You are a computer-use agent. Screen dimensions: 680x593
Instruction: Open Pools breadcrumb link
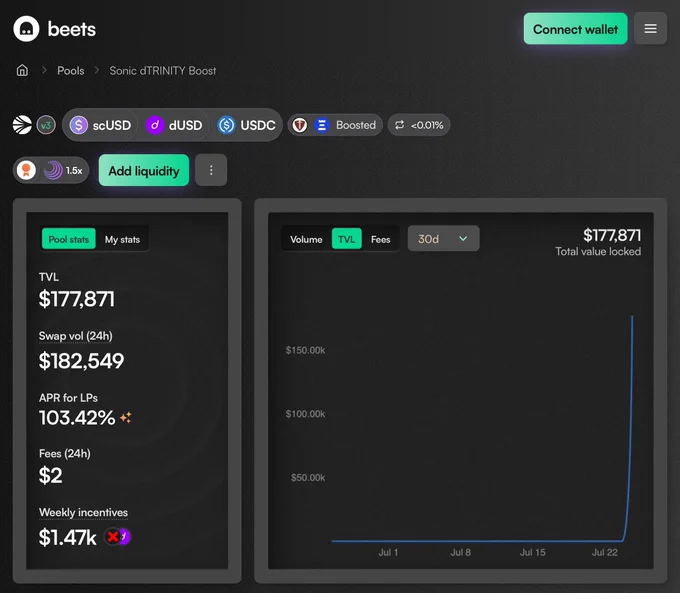pyautogui.click(x=71, y=71)
